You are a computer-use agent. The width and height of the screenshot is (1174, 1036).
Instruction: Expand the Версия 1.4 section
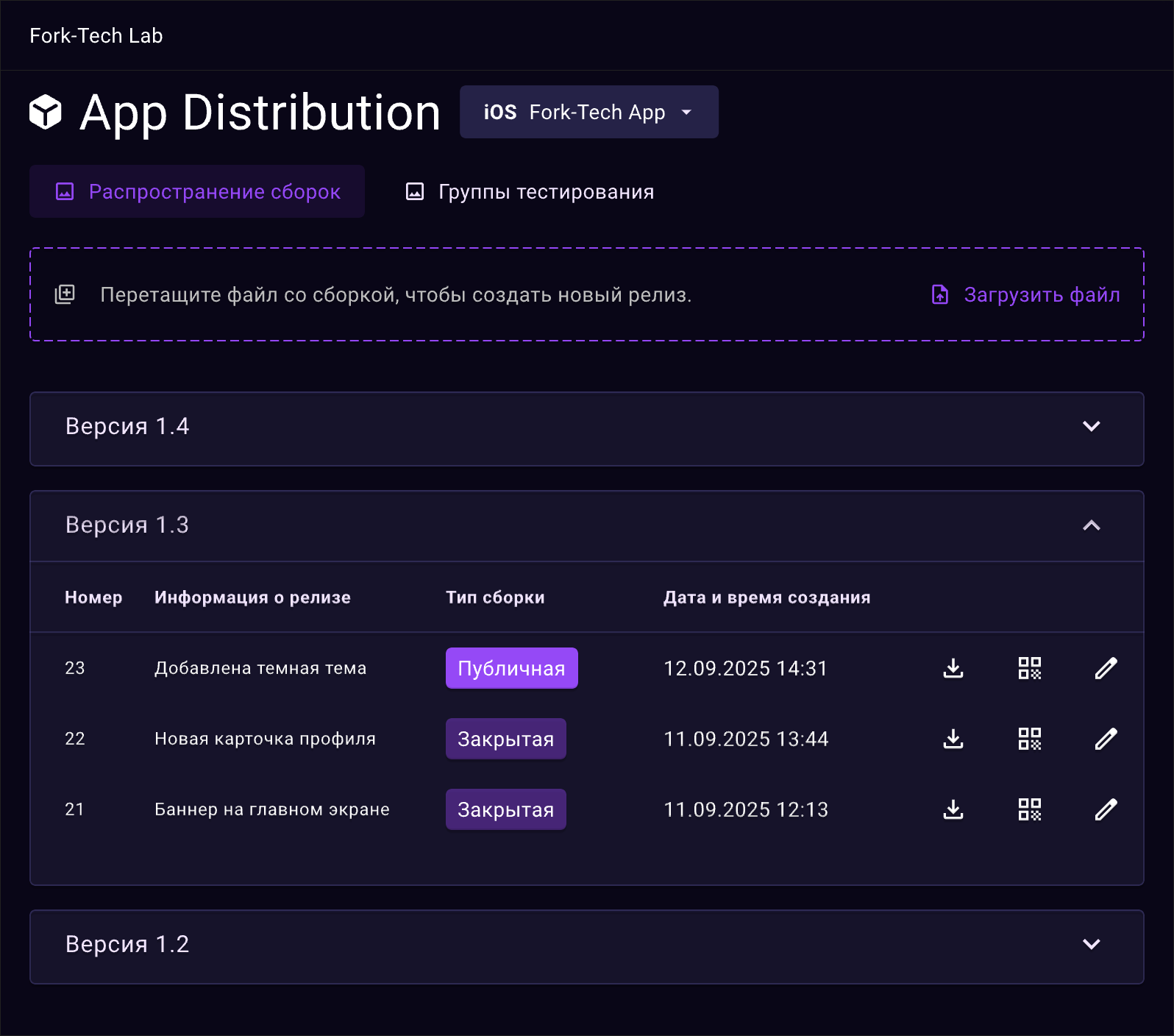[x=1091, y=427]
